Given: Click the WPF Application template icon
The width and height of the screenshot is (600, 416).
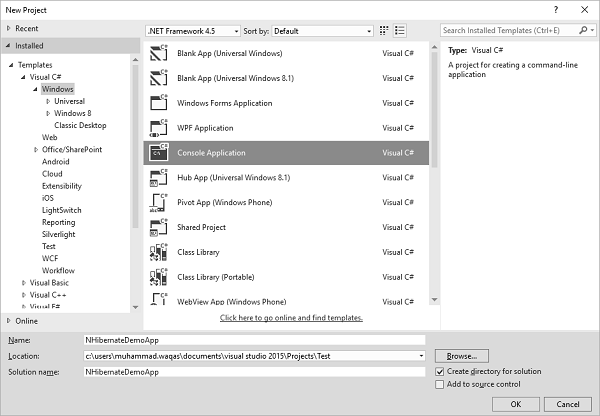Looking at the screenshot, I should (x=159, y=128).
